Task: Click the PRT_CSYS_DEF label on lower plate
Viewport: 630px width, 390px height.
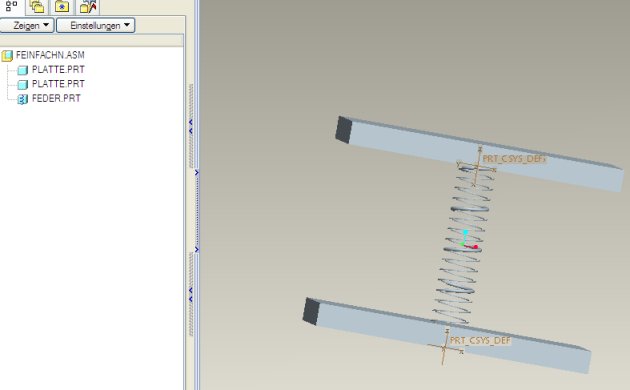Action: pos(480,341)
